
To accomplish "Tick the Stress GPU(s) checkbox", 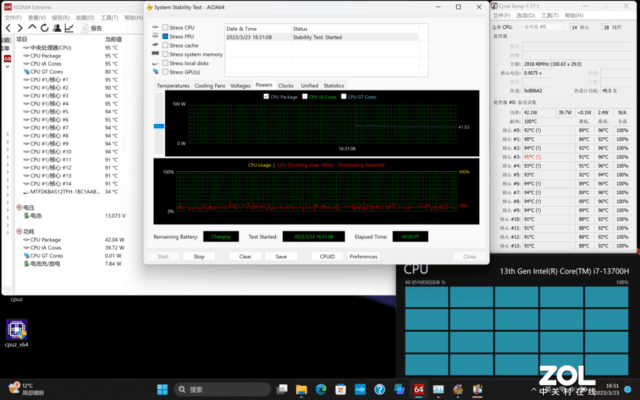I will click(x=165, y=72).
